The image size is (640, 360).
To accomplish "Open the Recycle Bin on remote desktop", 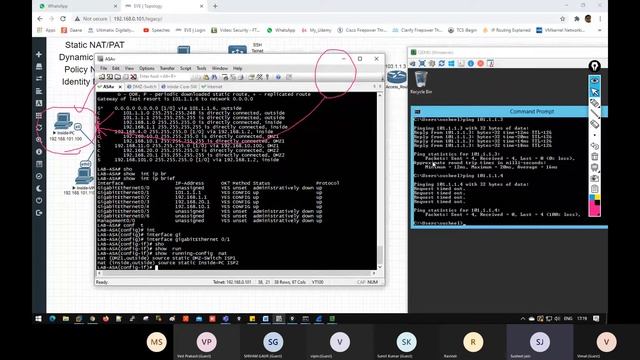I will tap(421, 82).
